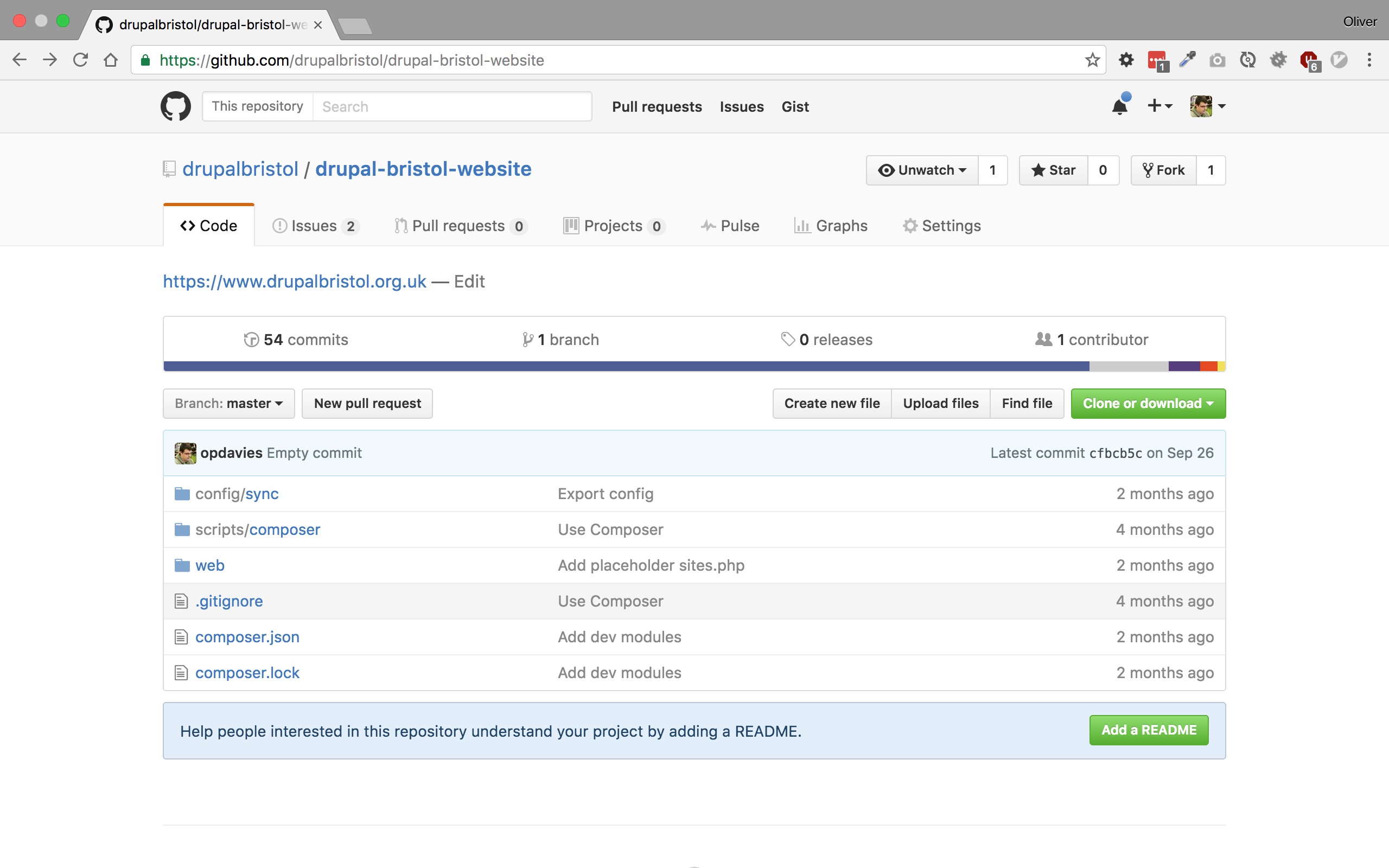Open the Chrome three-dot menu
This screenshot has width=1389, height=868.
[1369, 60]
